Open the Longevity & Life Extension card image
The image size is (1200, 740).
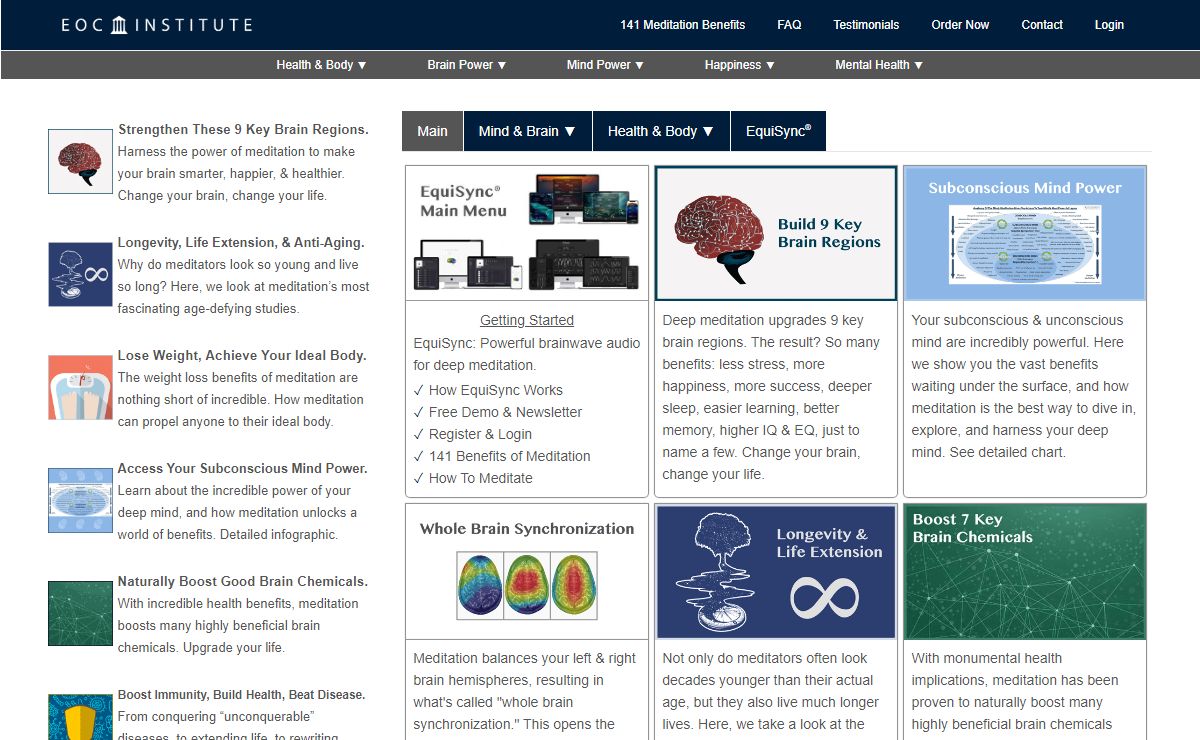(x=776, y=571)
